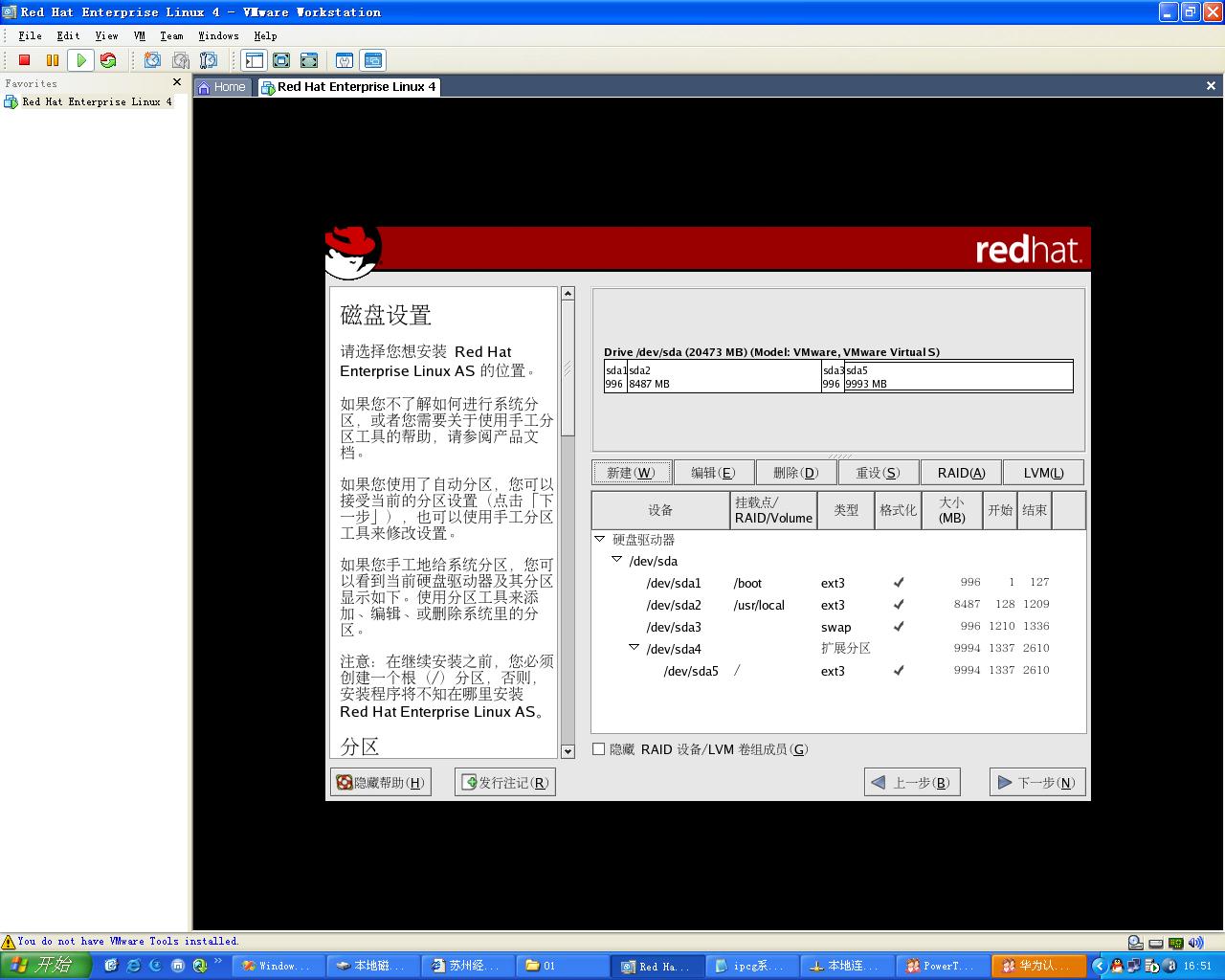Click the help panel scroll down arrow

pos(568,751)
